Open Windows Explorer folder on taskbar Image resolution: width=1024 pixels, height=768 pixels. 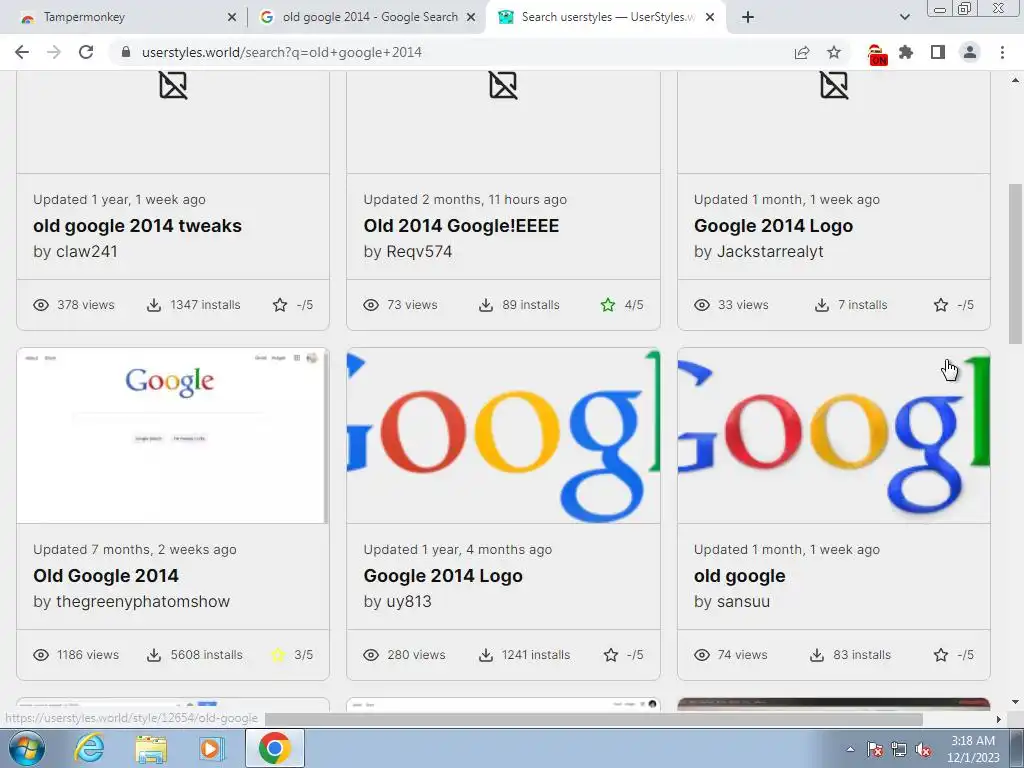click(x=151, y=748)
